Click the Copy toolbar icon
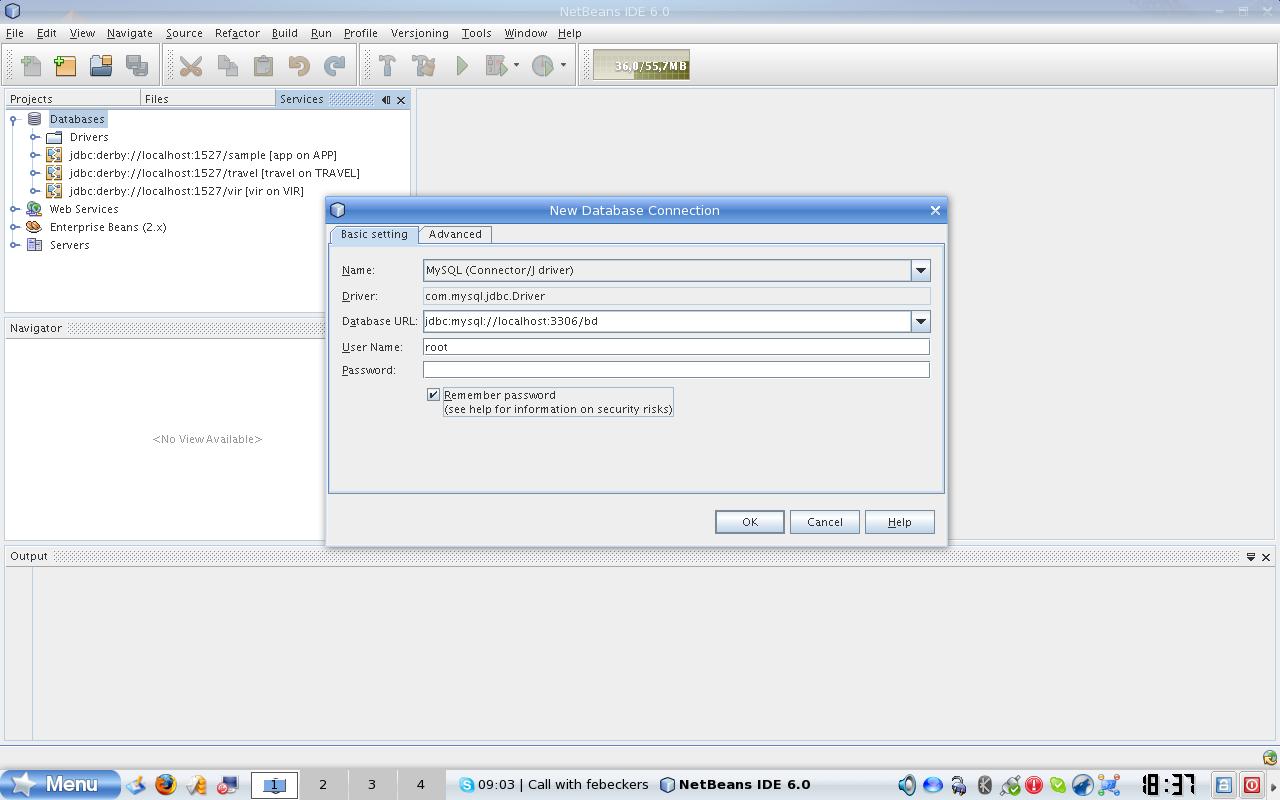This screenshot has height=800, width=1280. click(227, 66)
